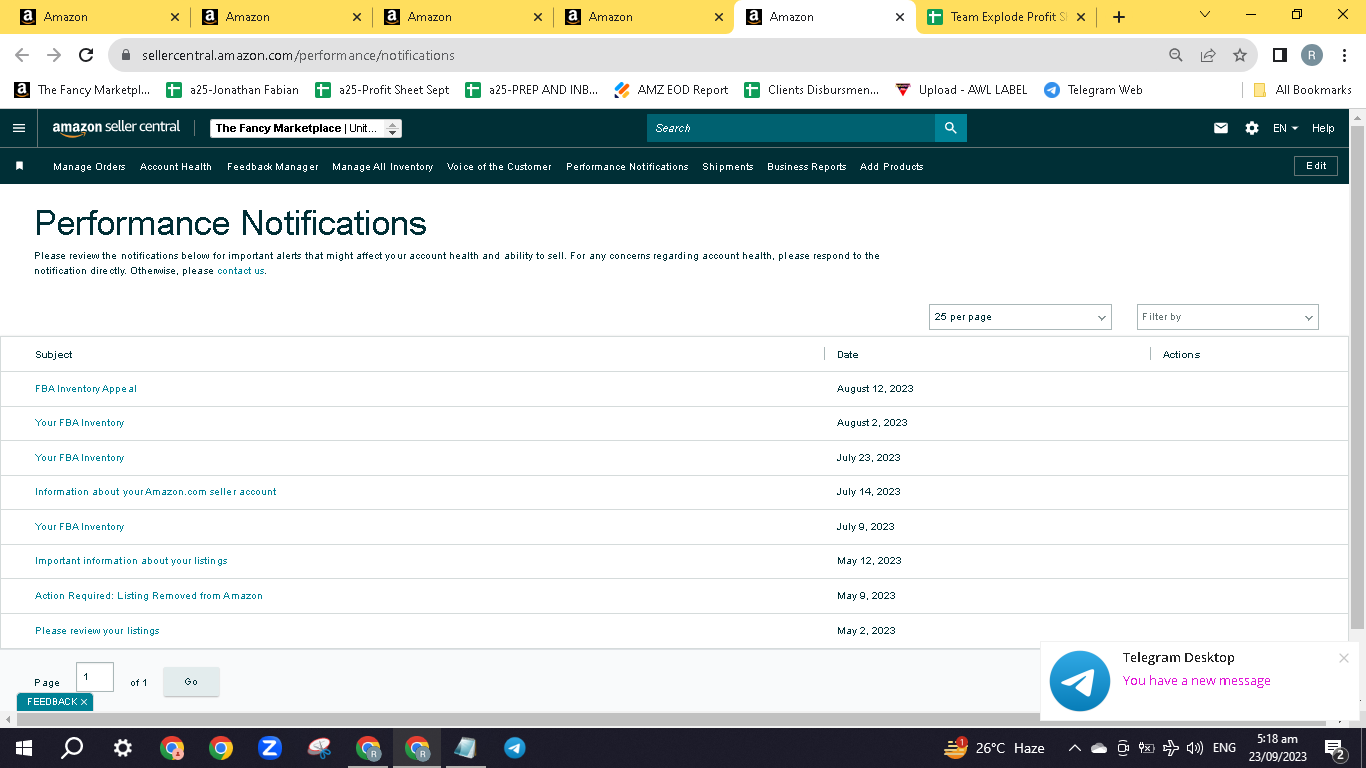Viewport: 1366px width, 768px height.
Task: Click the page vertical scrollbar
Action: click(1357, 375)
